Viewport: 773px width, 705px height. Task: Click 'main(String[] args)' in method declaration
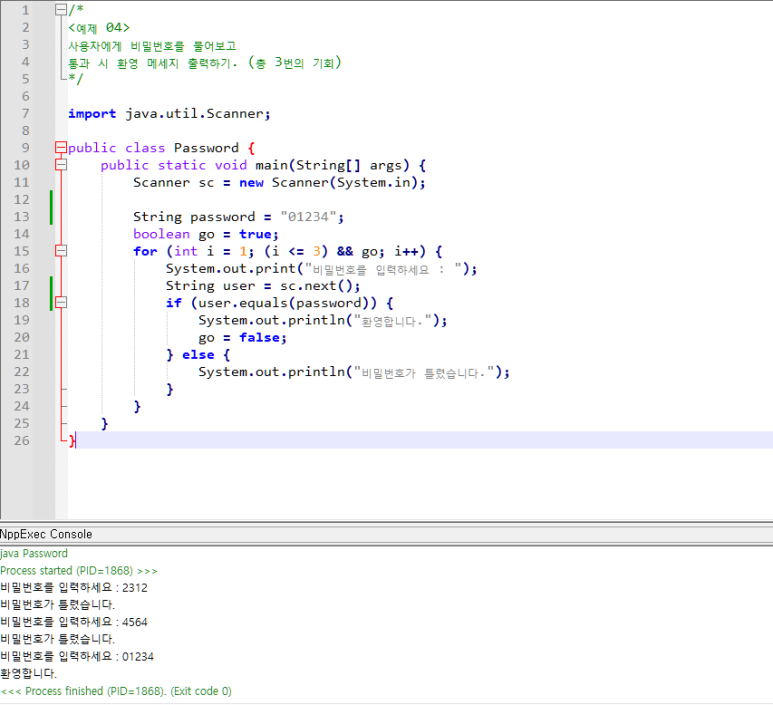332,165
